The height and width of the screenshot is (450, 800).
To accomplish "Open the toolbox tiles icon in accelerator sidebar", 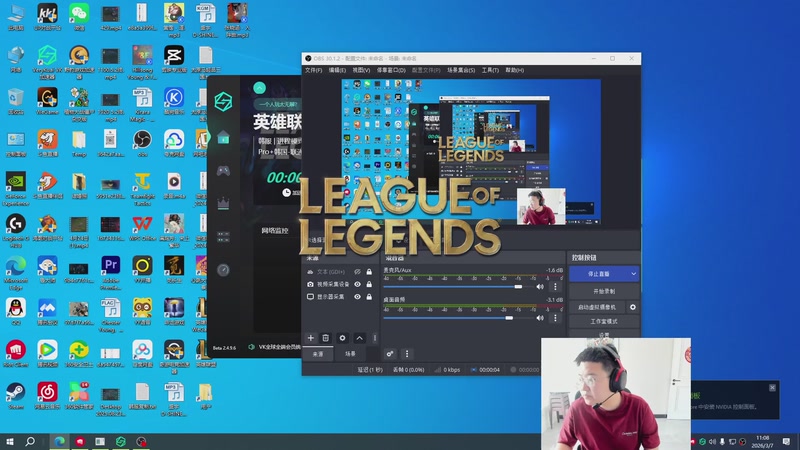I will coord(223,236).
